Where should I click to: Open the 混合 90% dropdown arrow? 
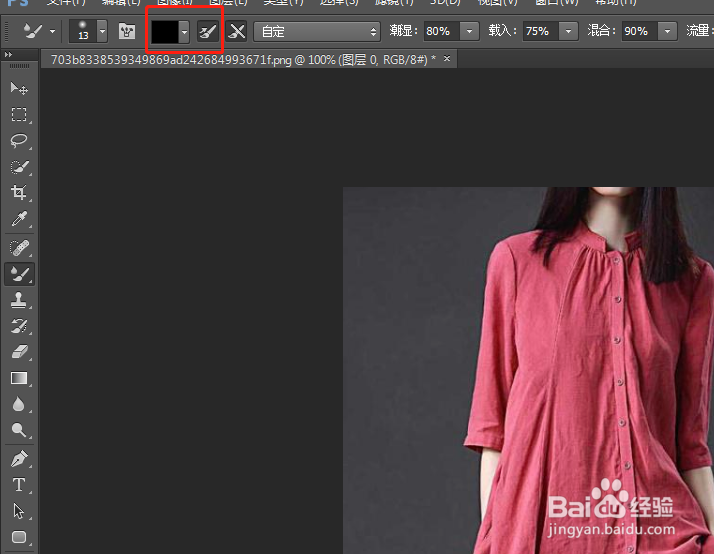coord(668,31)
